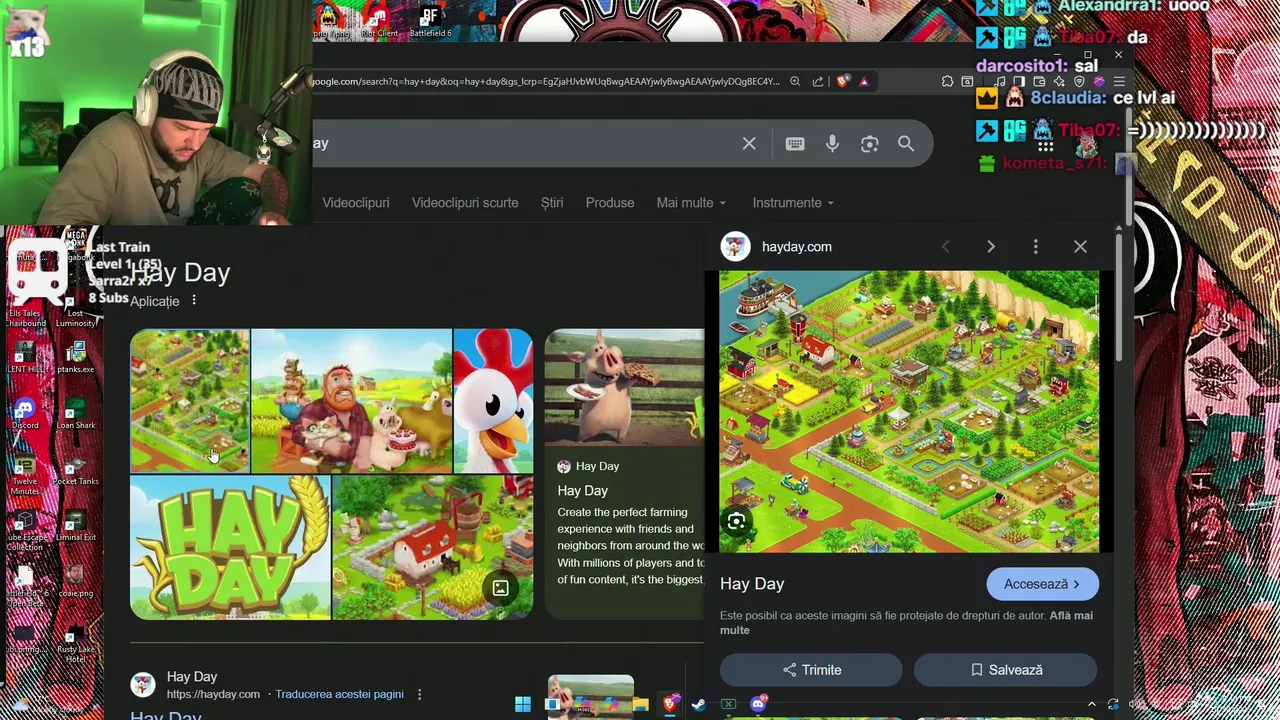Click the Lens search icon on preview image

point(736,521)
